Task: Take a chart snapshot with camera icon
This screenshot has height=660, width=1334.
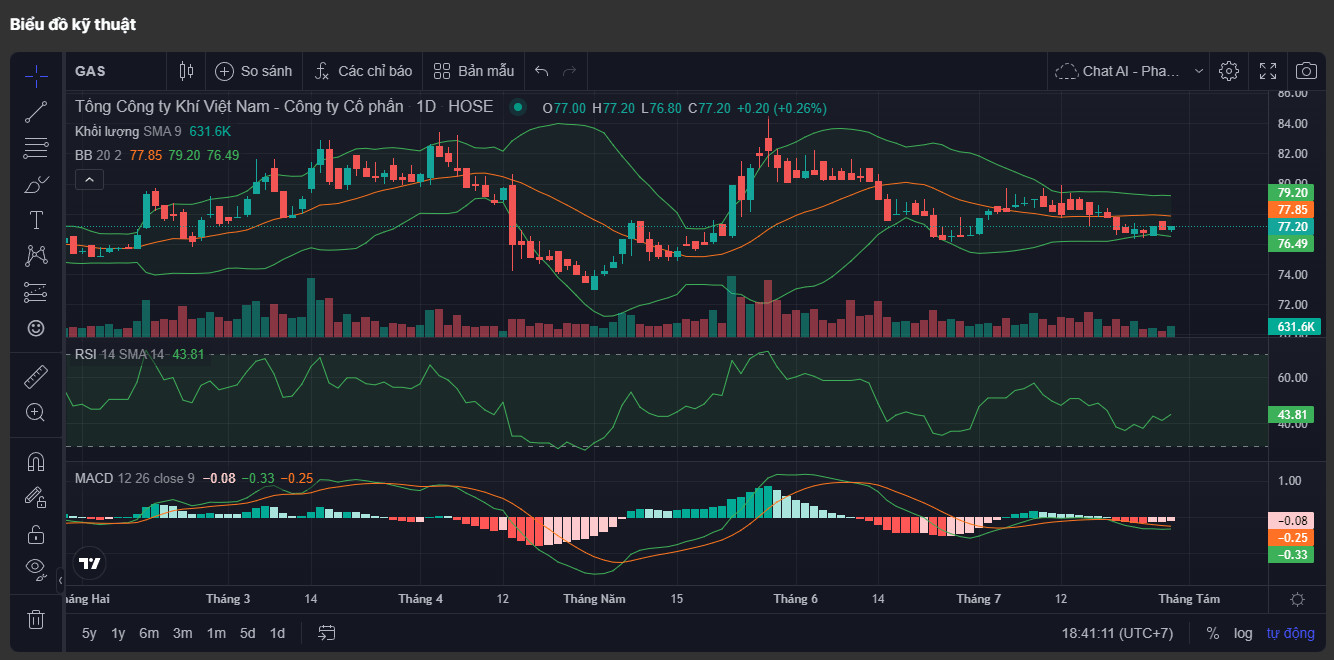Action: [x=1306, y=71]
